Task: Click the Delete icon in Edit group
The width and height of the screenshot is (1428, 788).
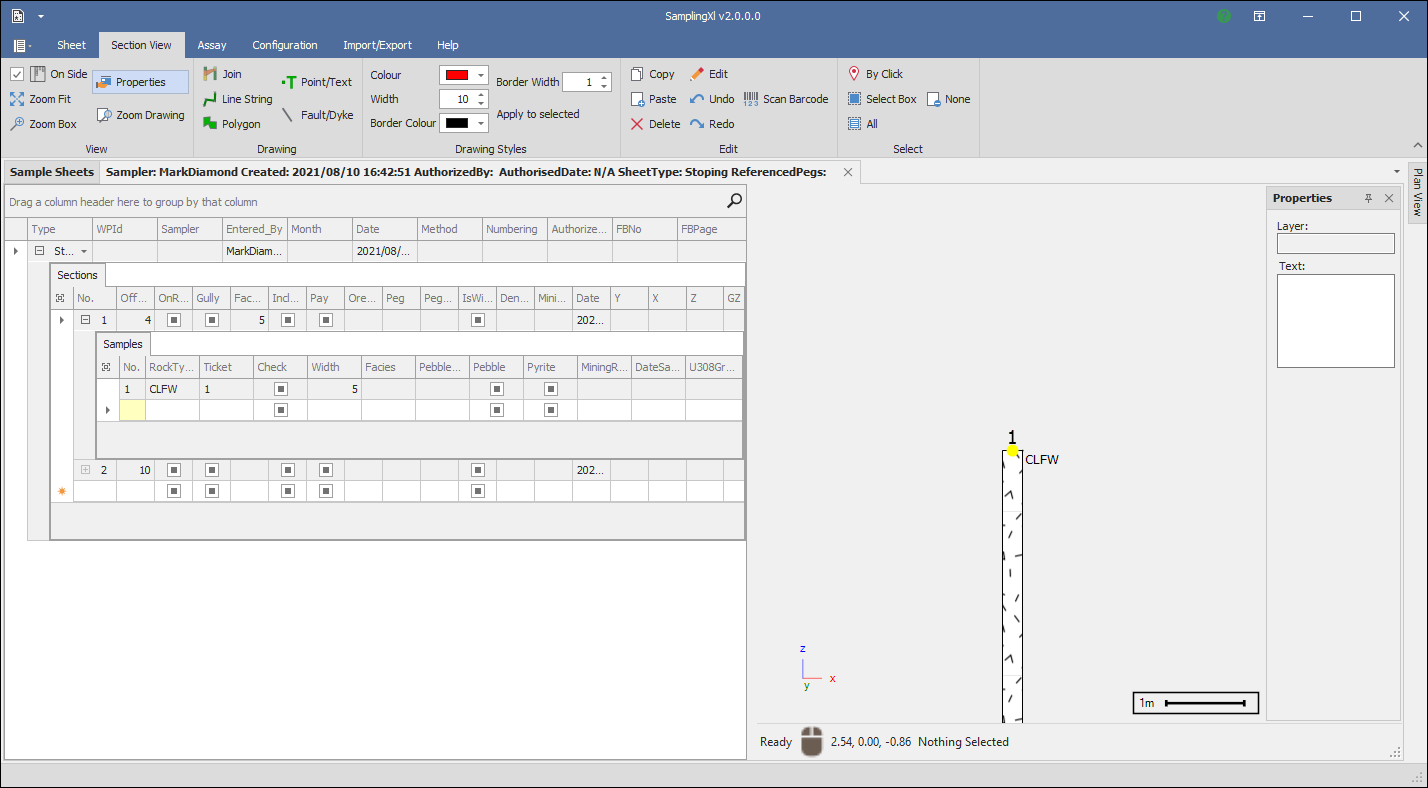Action: [x=654, y=124]
